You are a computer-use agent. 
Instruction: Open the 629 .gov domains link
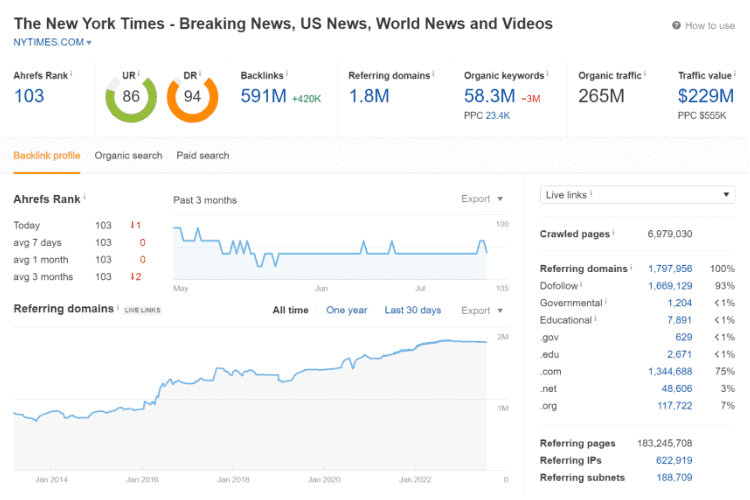pyautogui.click(x=684, y=337)
